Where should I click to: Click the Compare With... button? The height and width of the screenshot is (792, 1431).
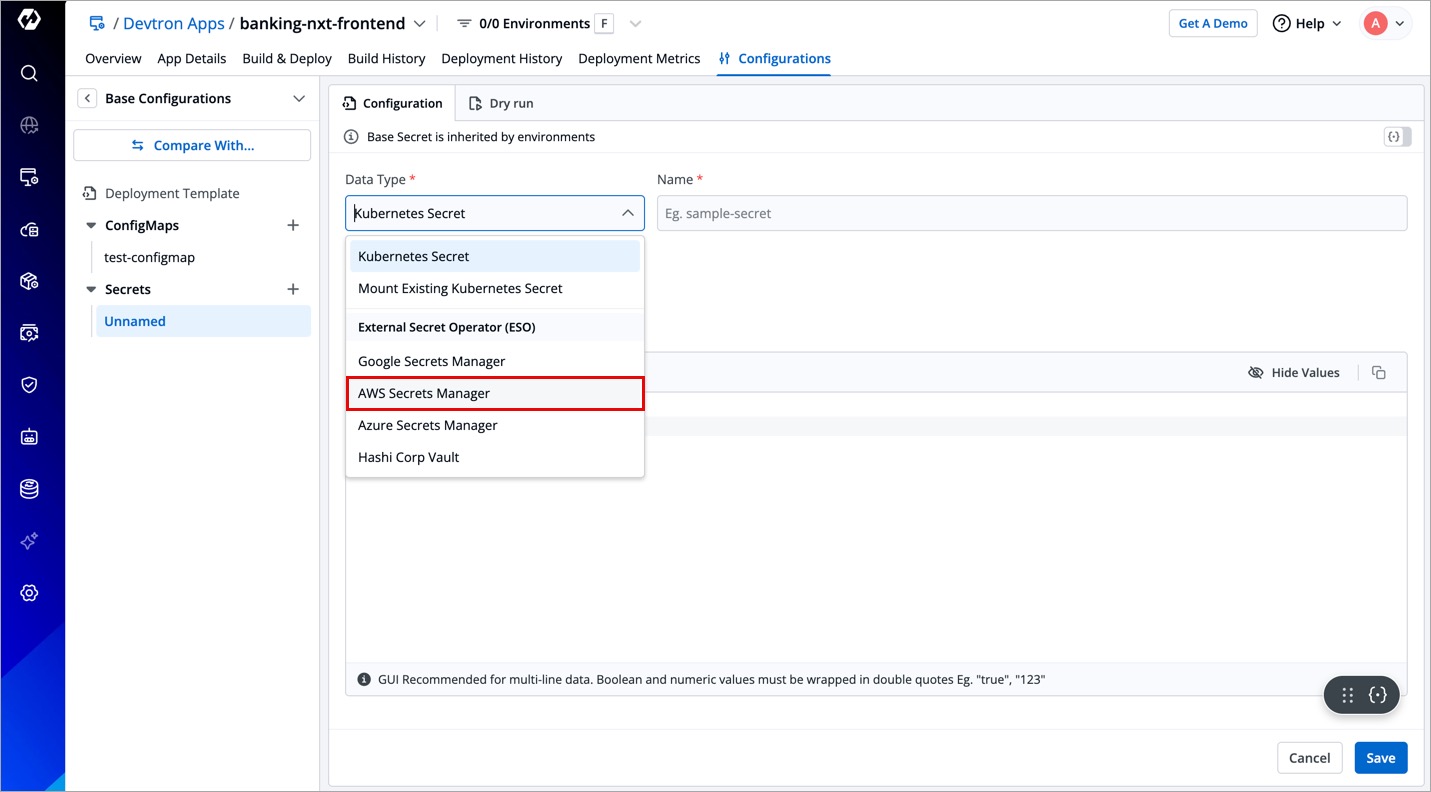click(x=192, y=145)
